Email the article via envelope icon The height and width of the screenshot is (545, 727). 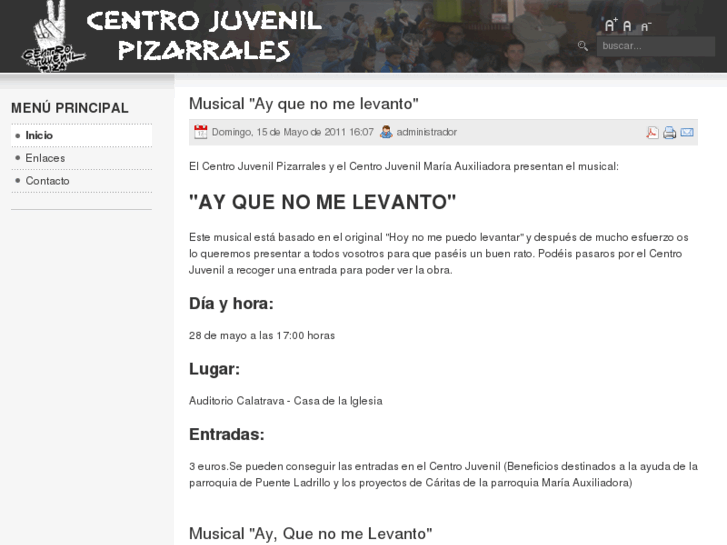pyautogui.click(x=687, y=133)
